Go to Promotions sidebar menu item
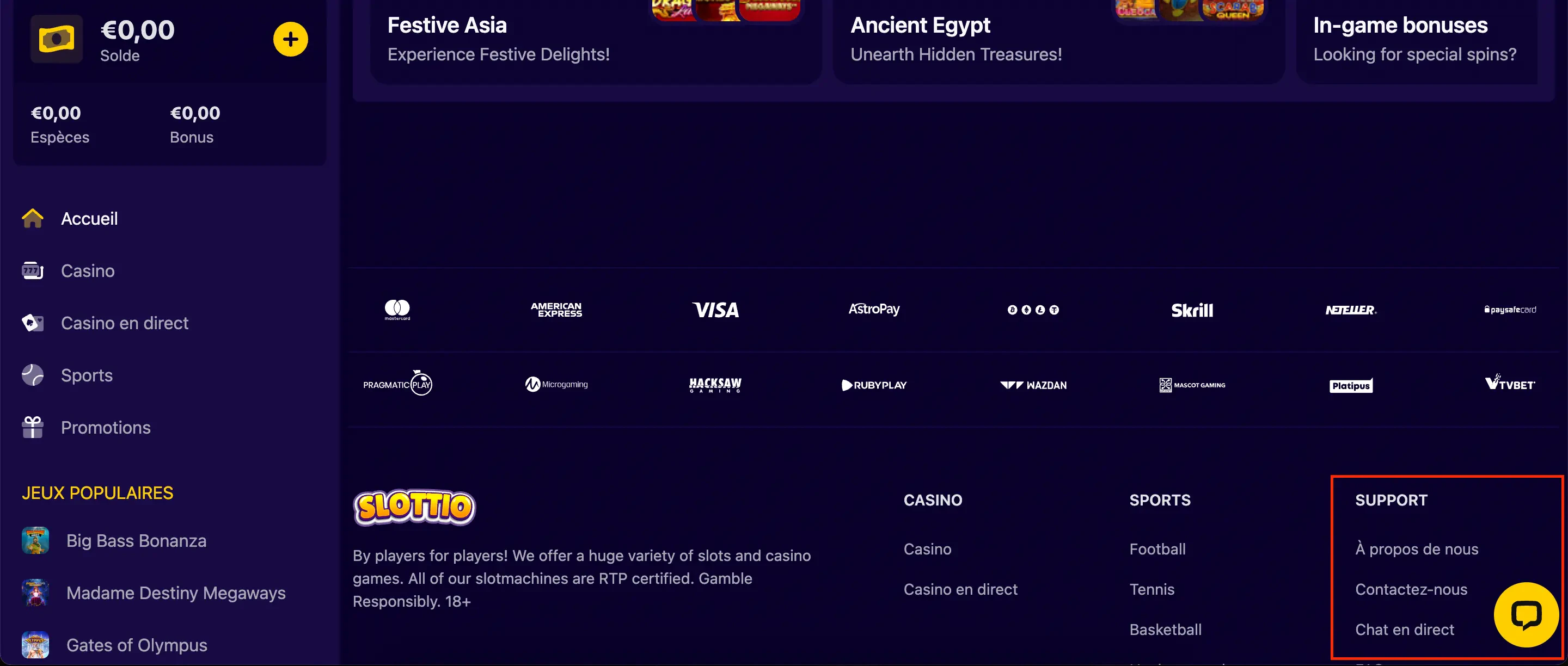 [x=105, y=428]
